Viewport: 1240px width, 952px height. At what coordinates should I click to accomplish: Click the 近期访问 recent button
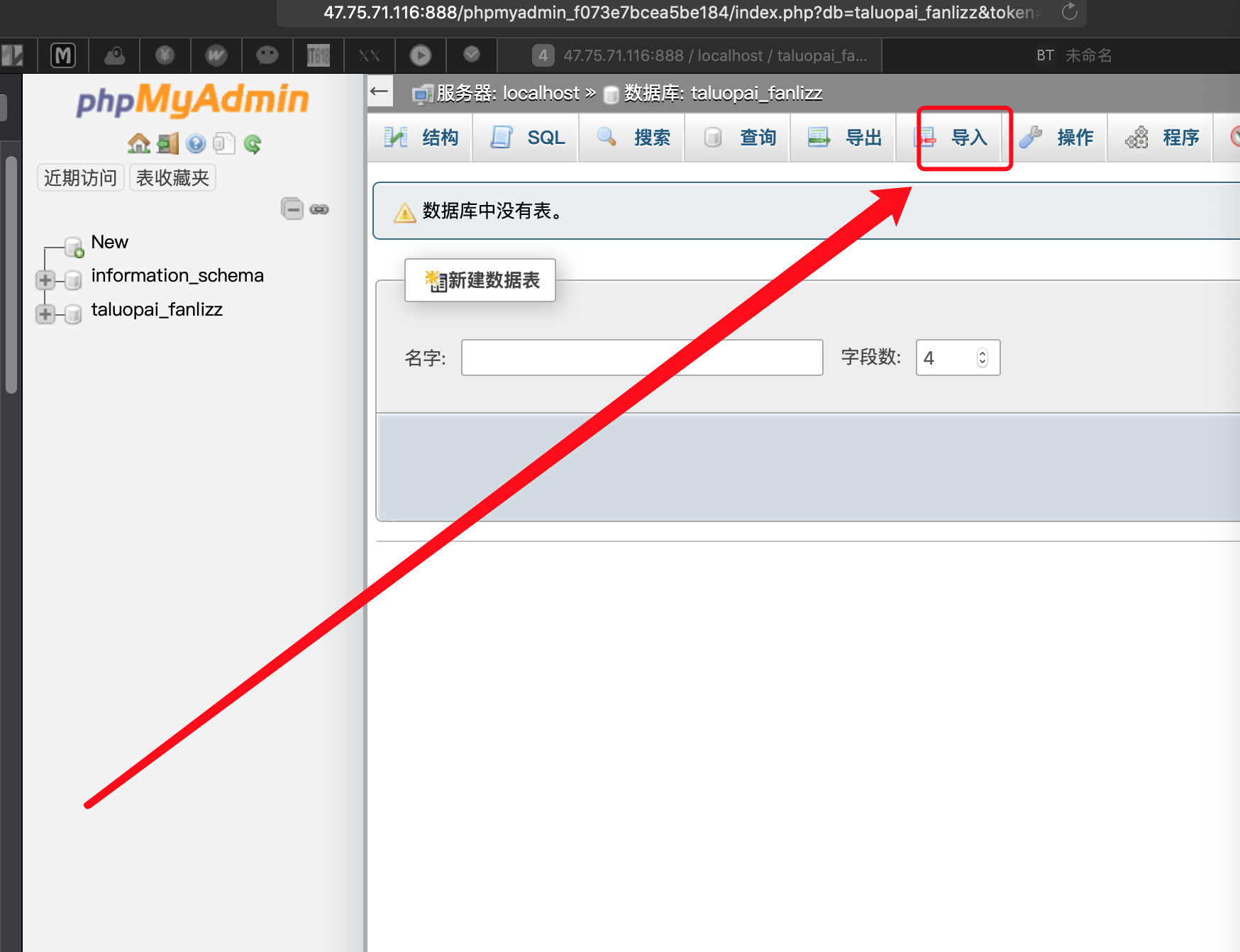pos(80,177)
